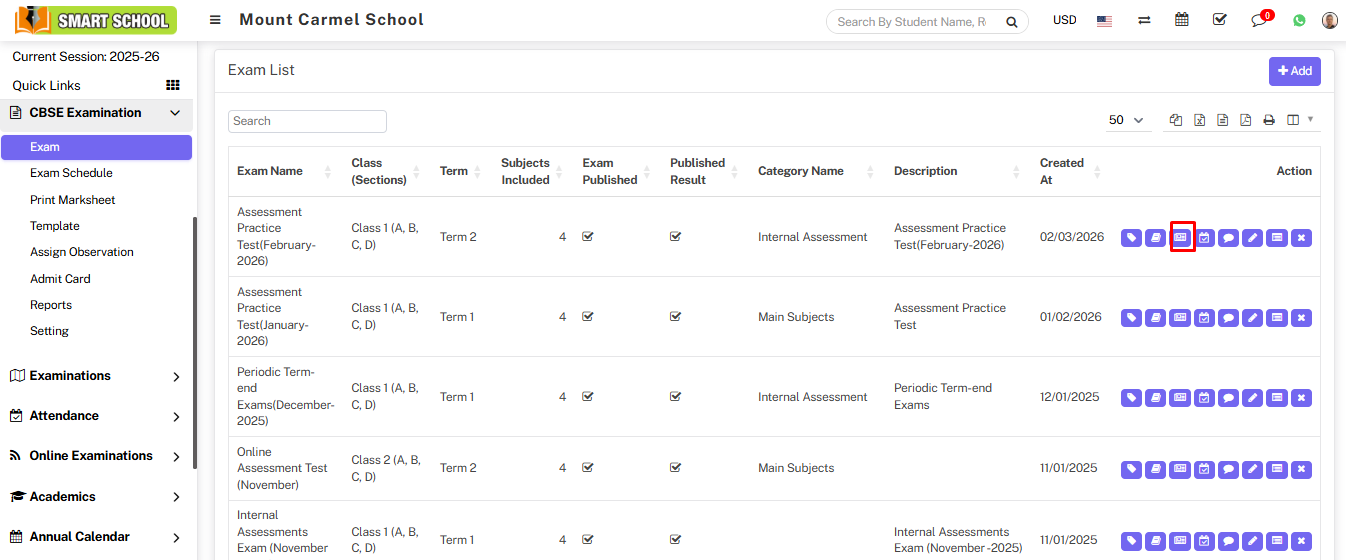Open the 50 rows-per-page dropdown
This screenshot has height=560, width=1346.
tap(1127, 120)
